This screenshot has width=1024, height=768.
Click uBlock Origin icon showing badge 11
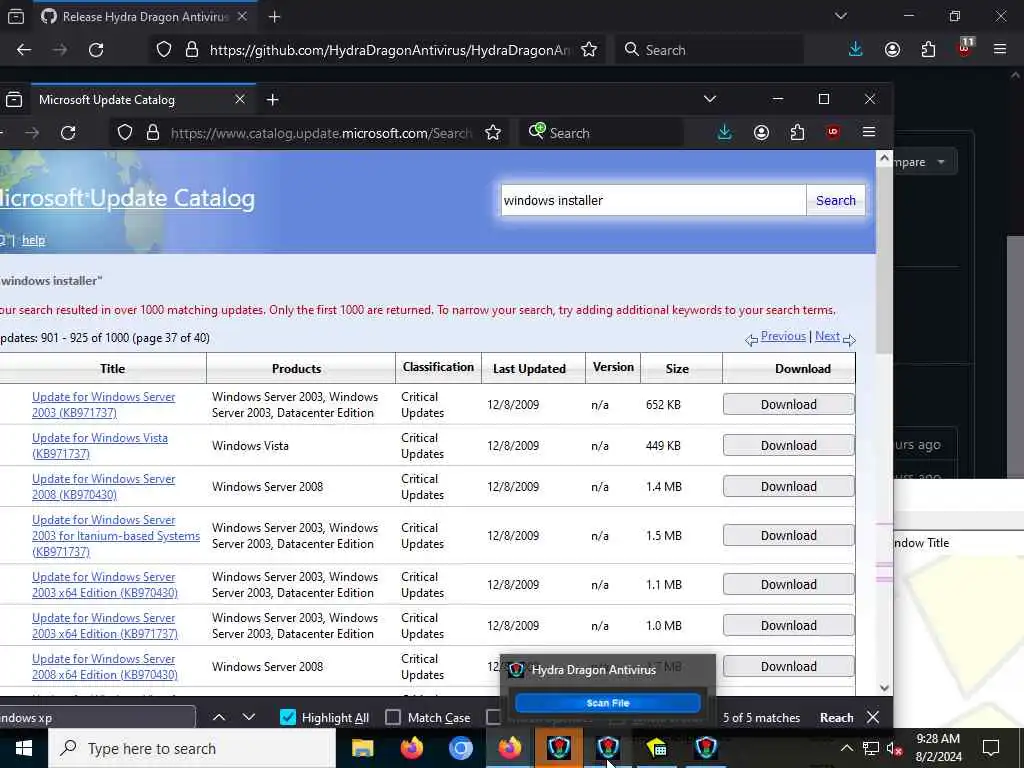pos(965,48)
